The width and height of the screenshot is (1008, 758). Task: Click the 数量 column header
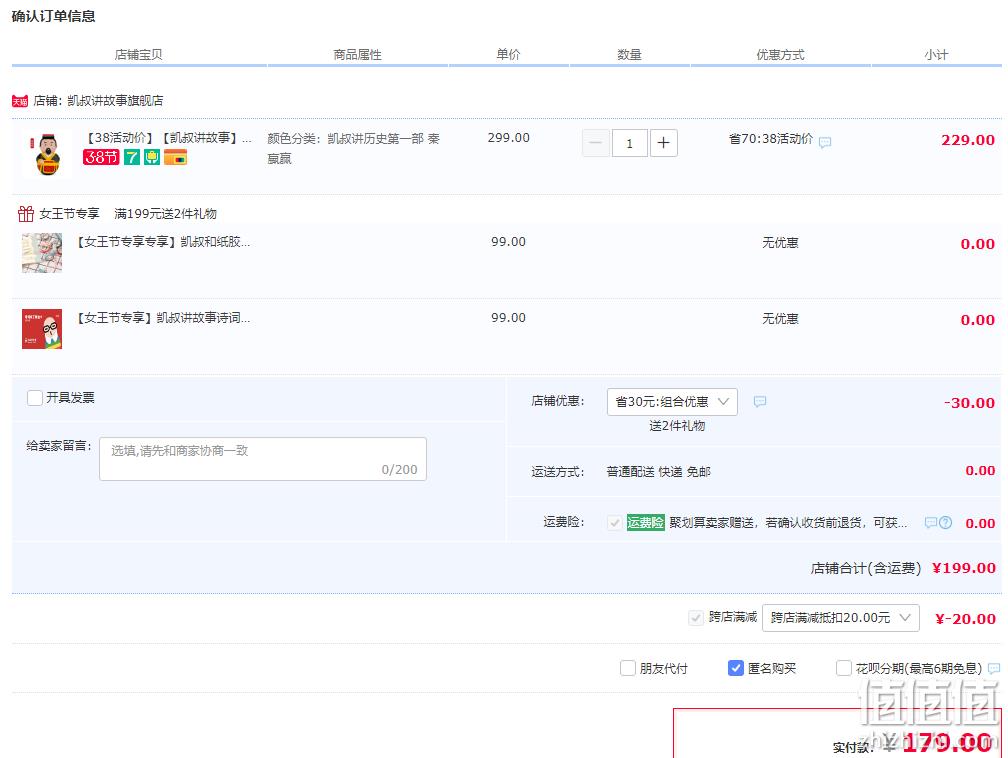(x=629, y=55)
